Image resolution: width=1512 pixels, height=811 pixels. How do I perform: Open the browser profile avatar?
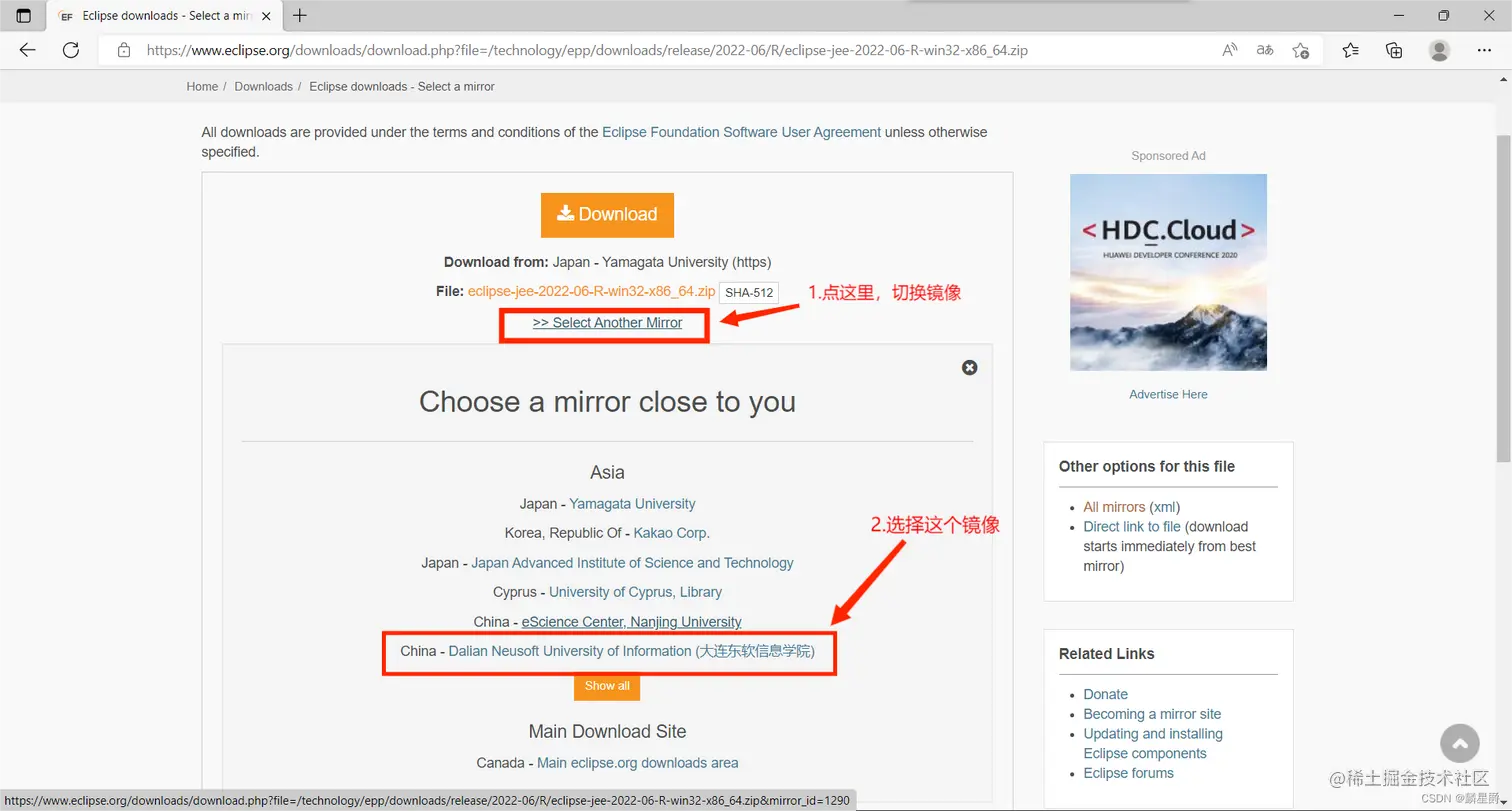click(x=1439, y=50)
